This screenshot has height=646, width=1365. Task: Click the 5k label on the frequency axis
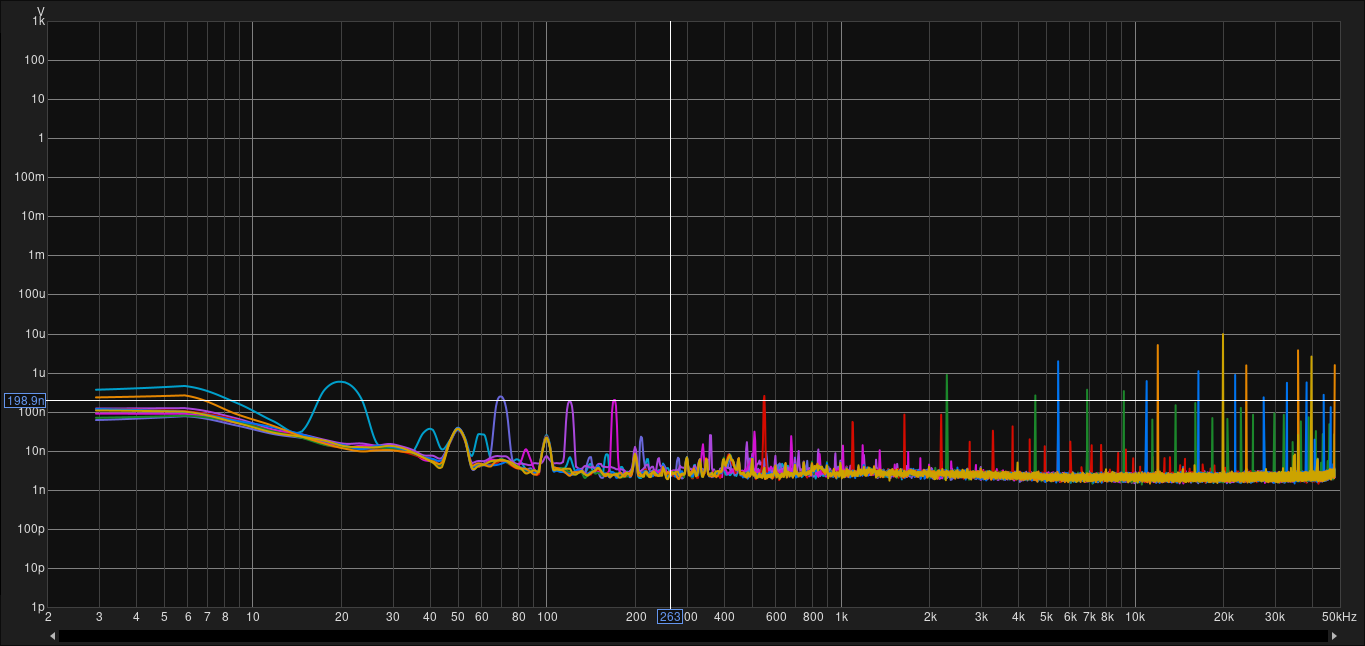click(1047, 617)
